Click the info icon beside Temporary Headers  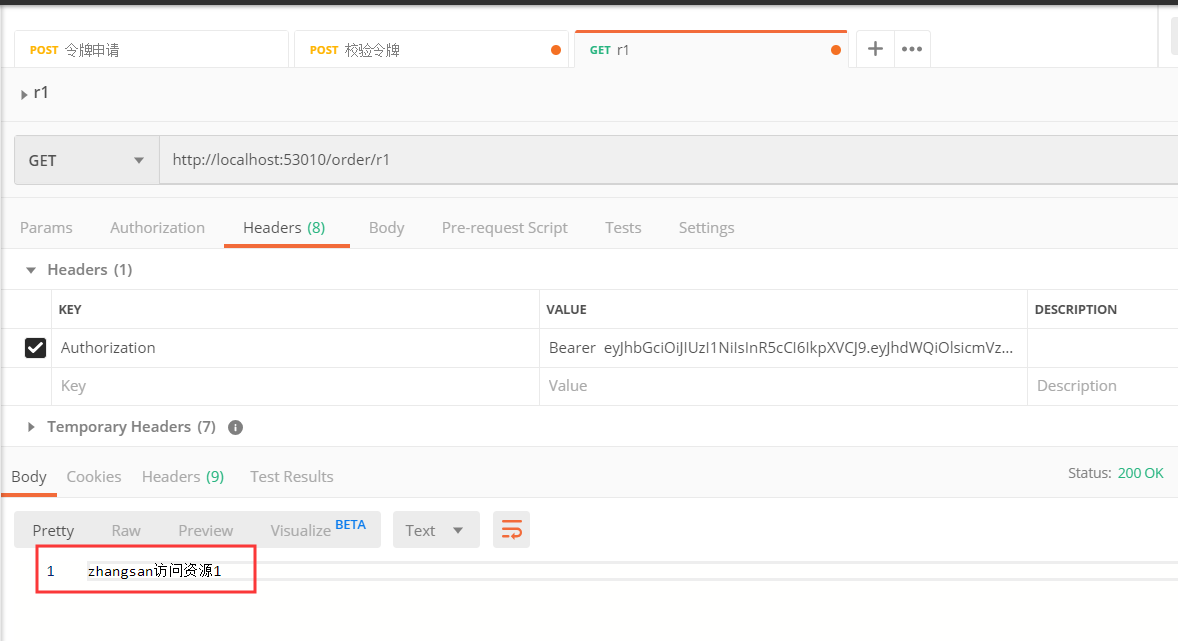(x=235, y=427)
